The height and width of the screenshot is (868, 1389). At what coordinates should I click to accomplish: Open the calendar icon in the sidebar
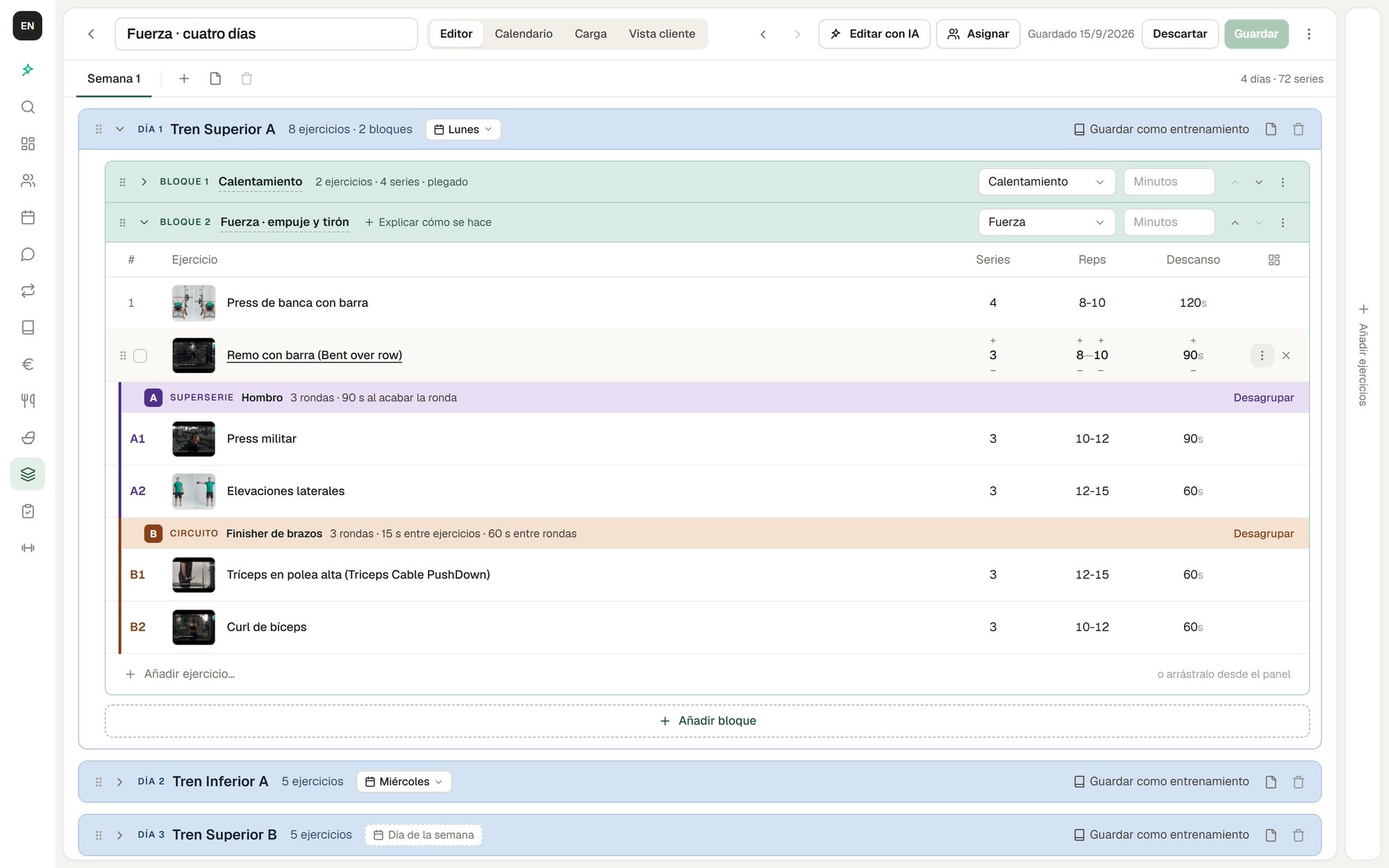tap(28, 217)
